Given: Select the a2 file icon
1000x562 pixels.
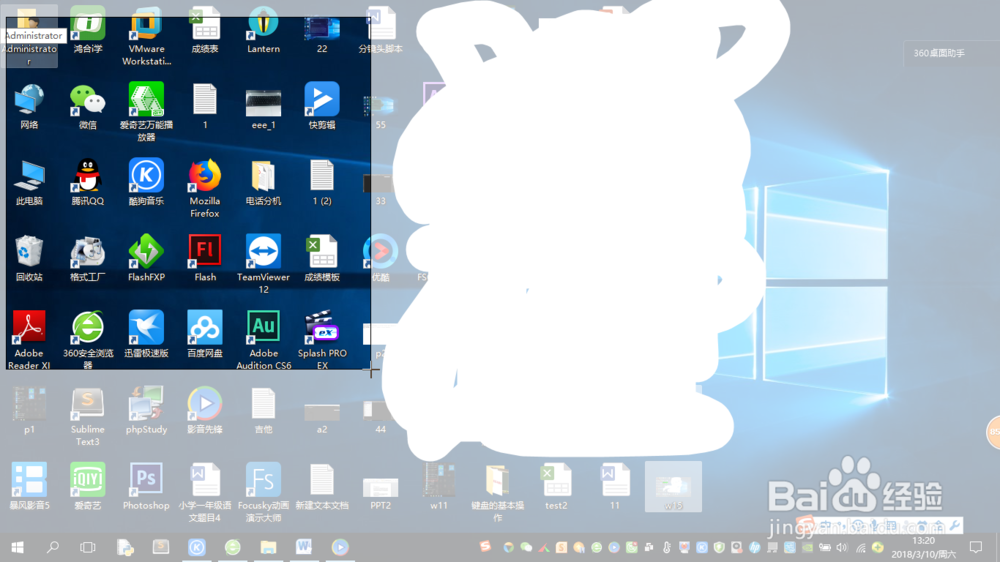Looking at the screenshot, I should (322, 417).
